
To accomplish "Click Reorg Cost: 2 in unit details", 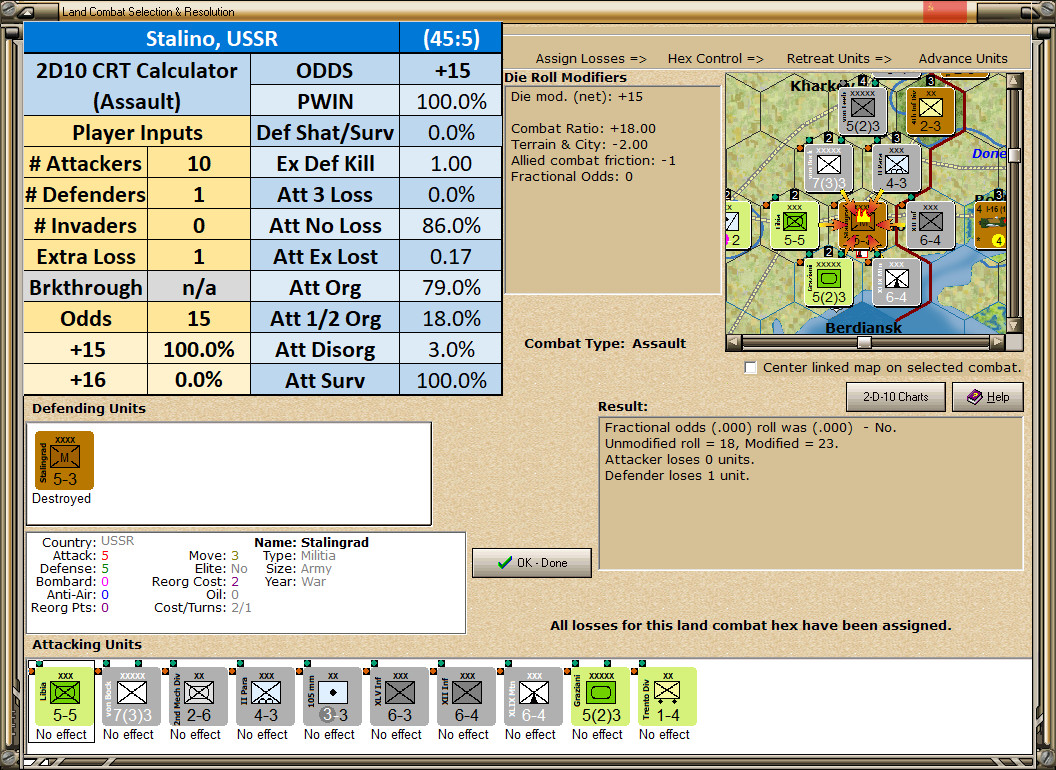I will 195,581.
